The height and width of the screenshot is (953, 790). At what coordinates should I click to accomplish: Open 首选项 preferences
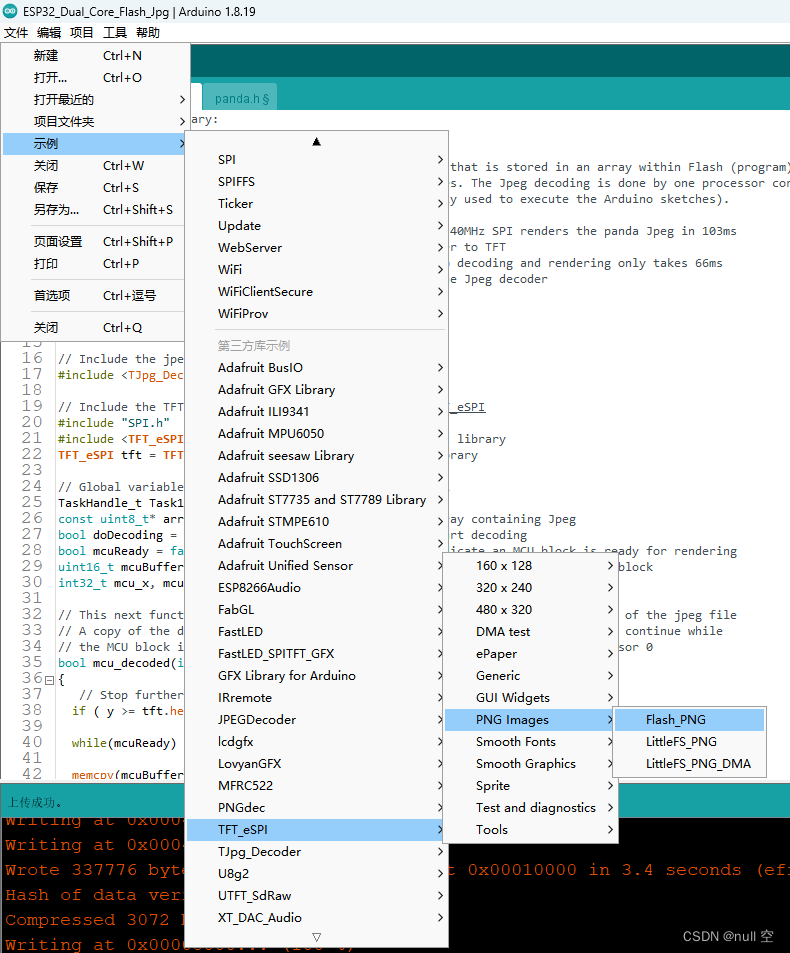[94, 296]
